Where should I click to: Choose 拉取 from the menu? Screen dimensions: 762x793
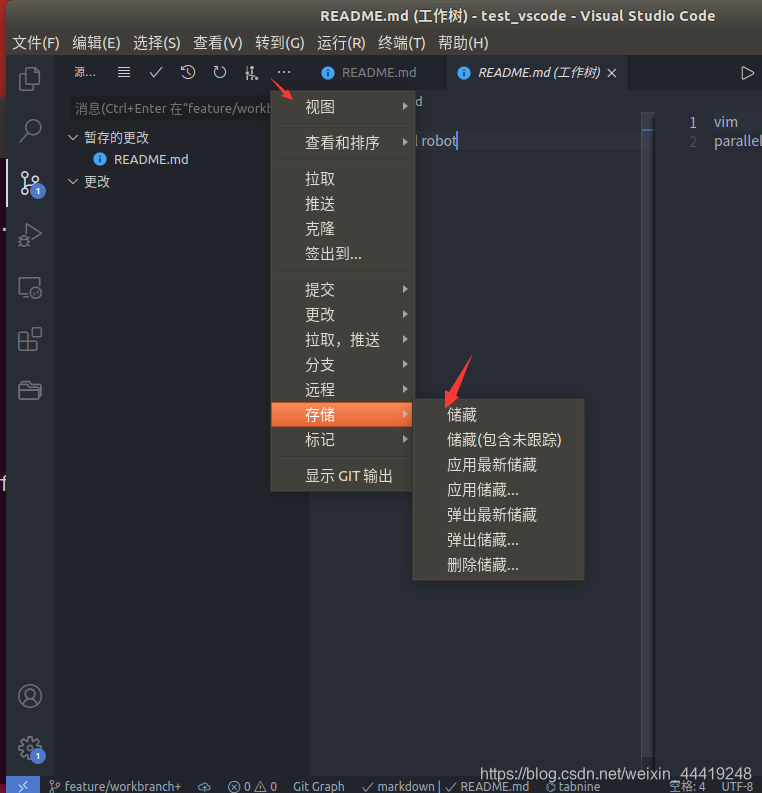(x=343, y=179)
